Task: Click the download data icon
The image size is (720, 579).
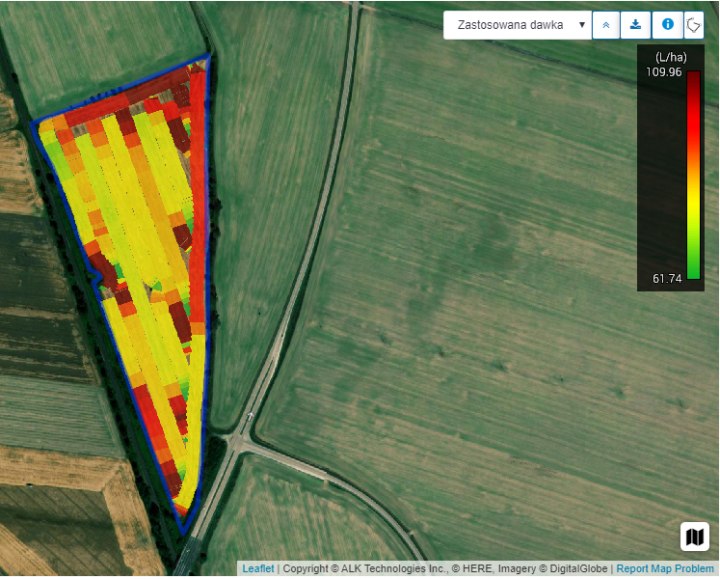Action: tap(635, 25)
